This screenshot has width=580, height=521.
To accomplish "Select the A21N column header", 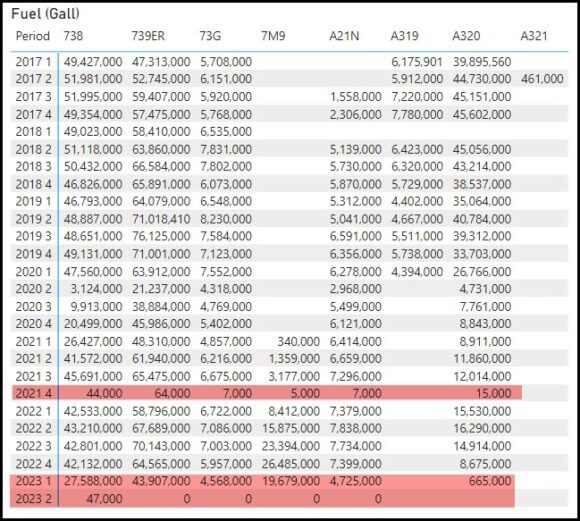I will point(344,36).
